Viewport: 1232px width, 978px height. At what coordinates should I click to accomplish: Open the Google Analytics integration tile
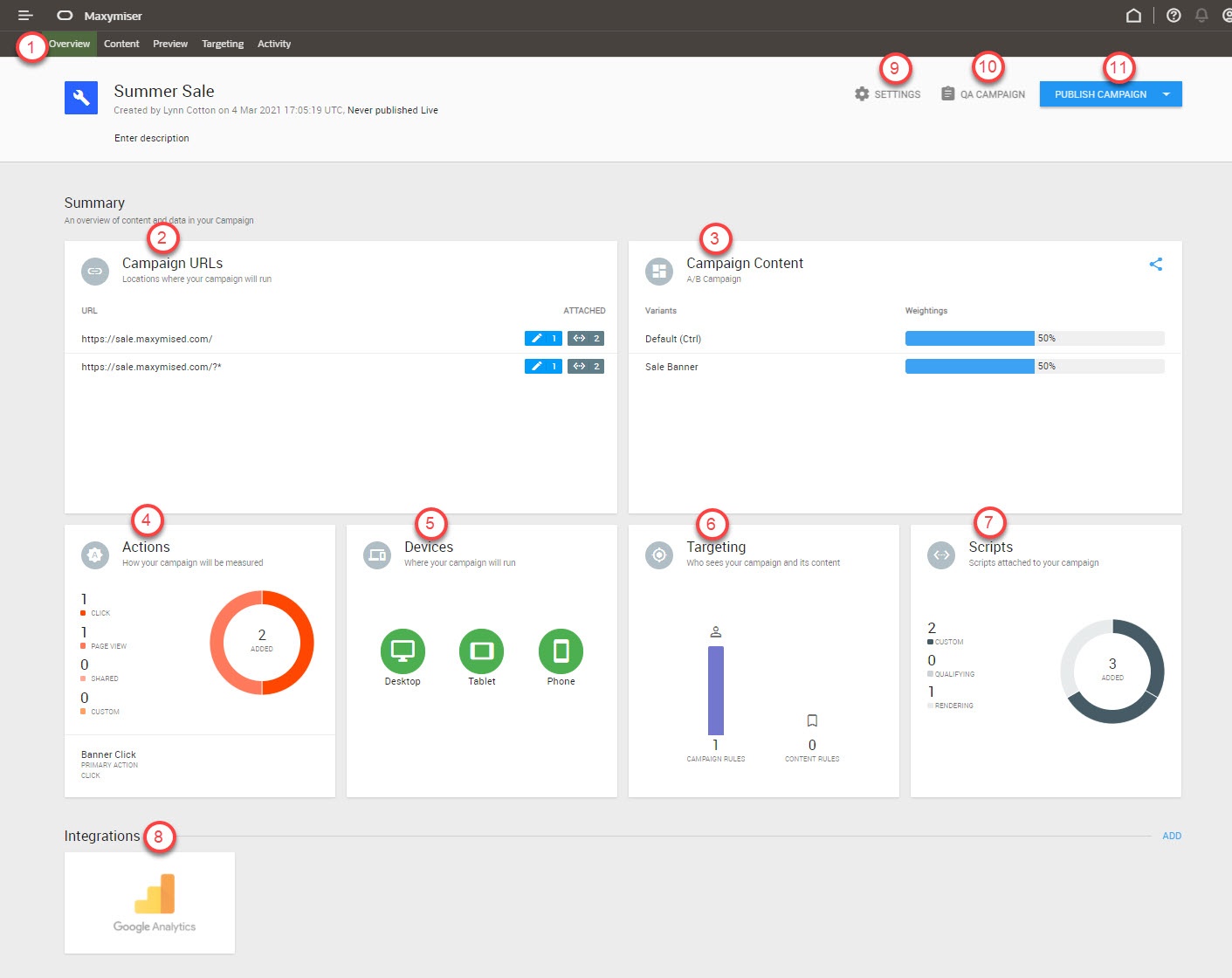149,903
